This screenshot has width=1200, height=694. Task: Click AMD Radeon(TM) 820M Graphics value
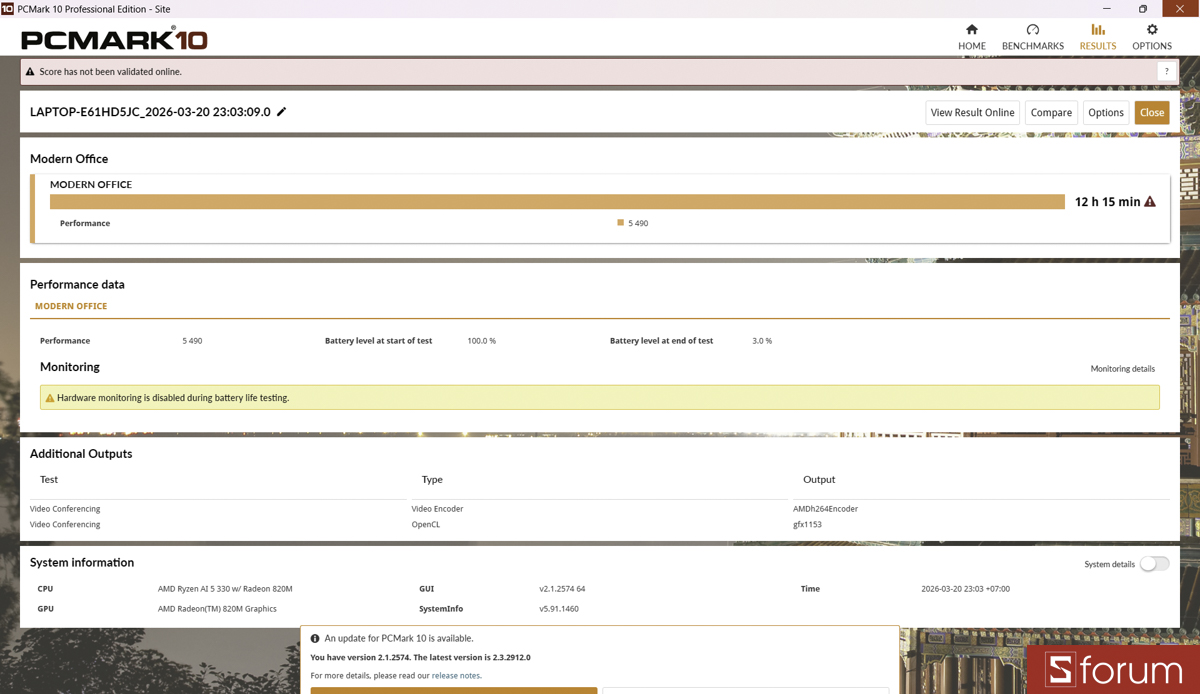pos(217,609)
